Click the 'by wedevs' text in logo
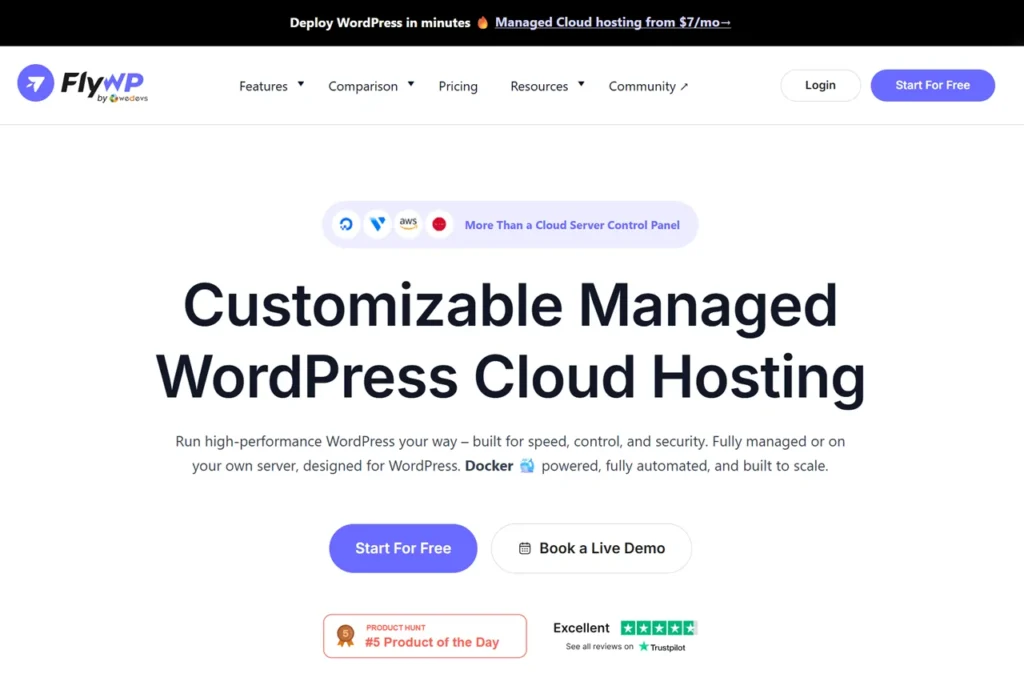The height and width of the screenshot is (682, 1024). 123,99
